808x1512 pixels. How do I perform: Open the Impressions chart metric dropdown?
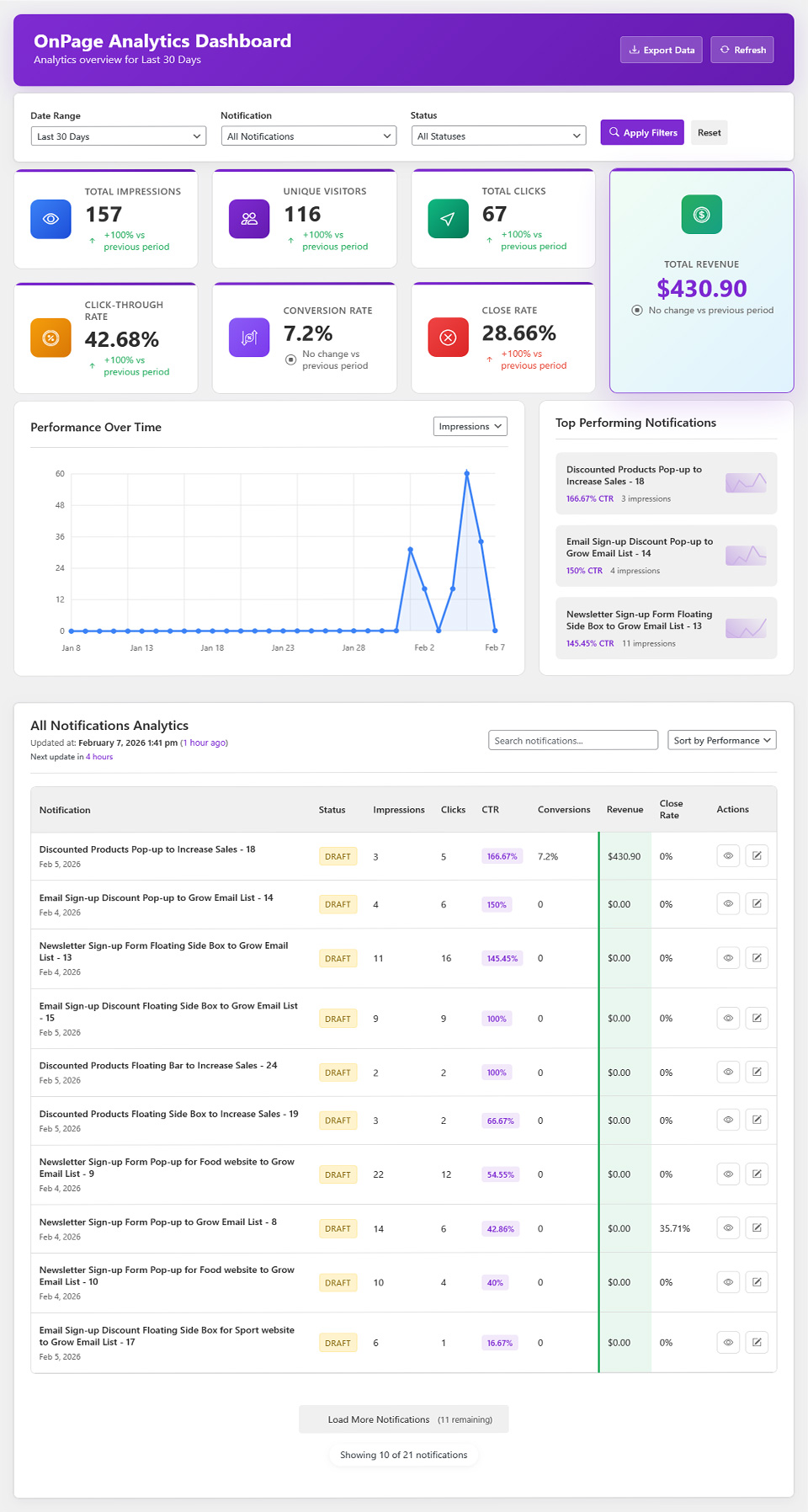click(x=470, y=427)
